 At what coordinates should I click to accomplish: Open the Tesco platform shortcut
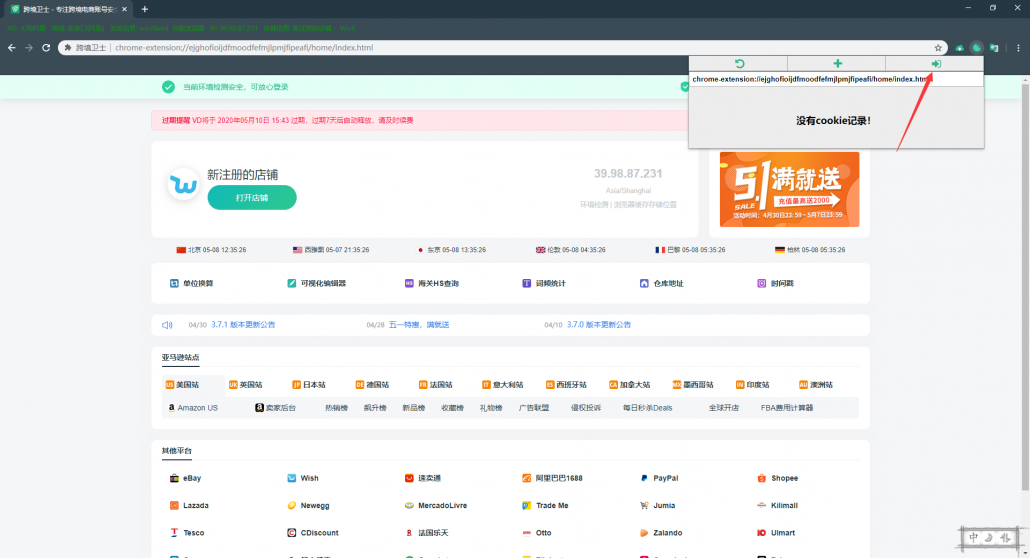[187, 533]
